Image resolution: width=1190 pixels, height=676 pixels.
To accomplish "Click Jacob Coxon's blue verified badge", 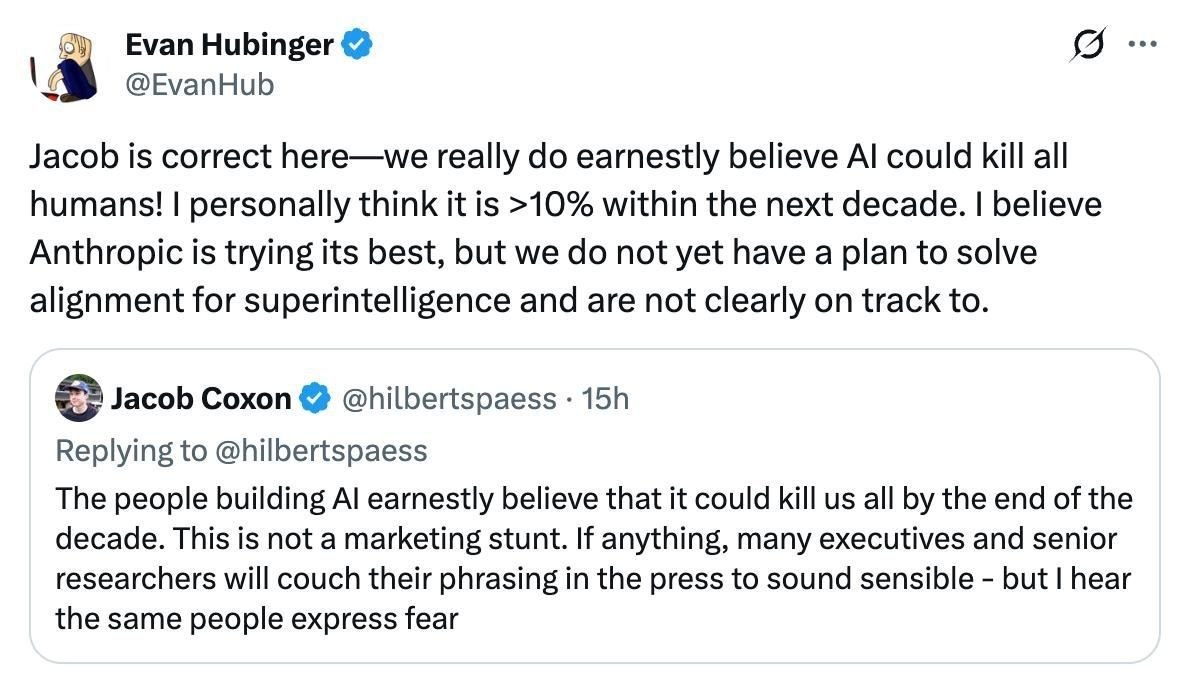I will click(315, 398).
